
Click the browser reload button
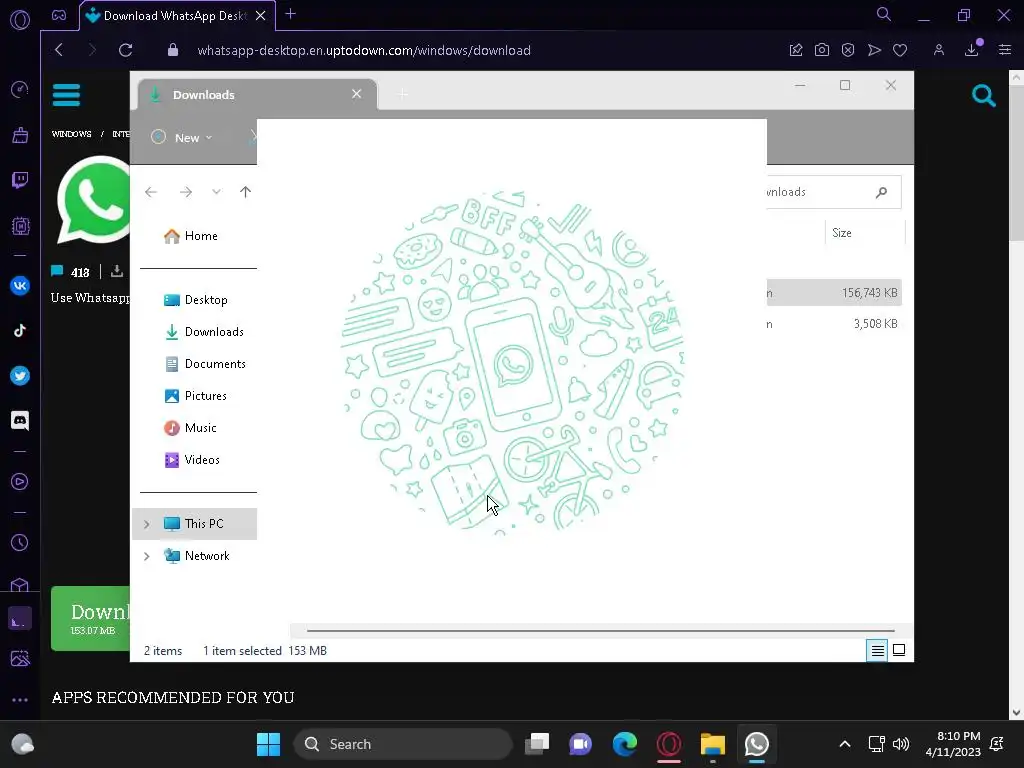tap(125, 50)
